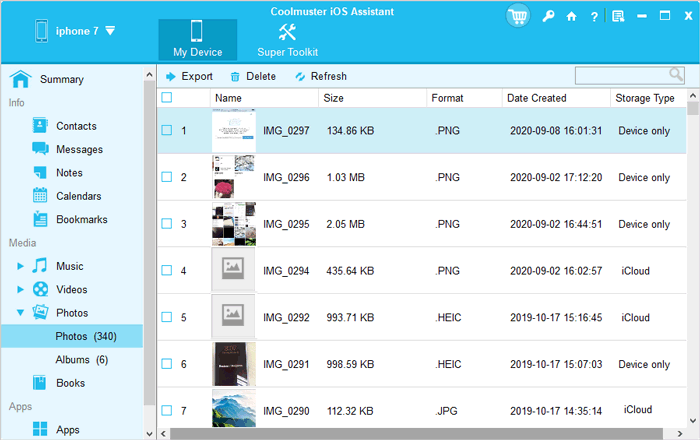Open Photos (340) in sidebar
The image size is (700, 440).
click(x=72, y=336)
